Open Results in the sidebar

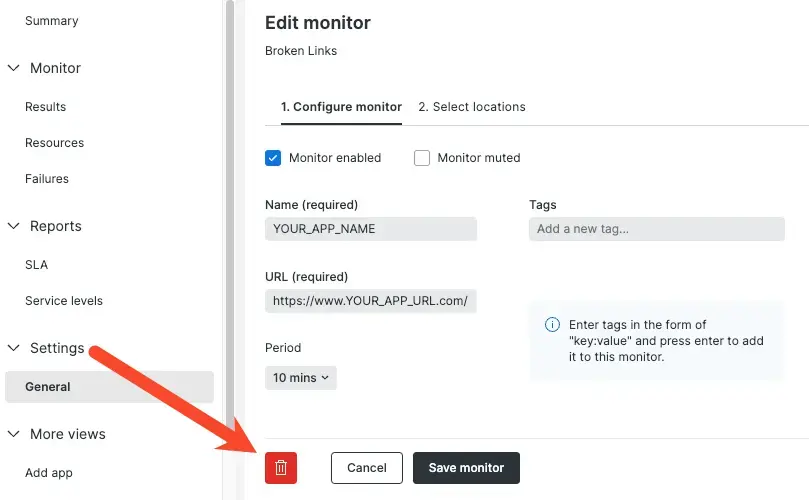(x=45, y=107)
